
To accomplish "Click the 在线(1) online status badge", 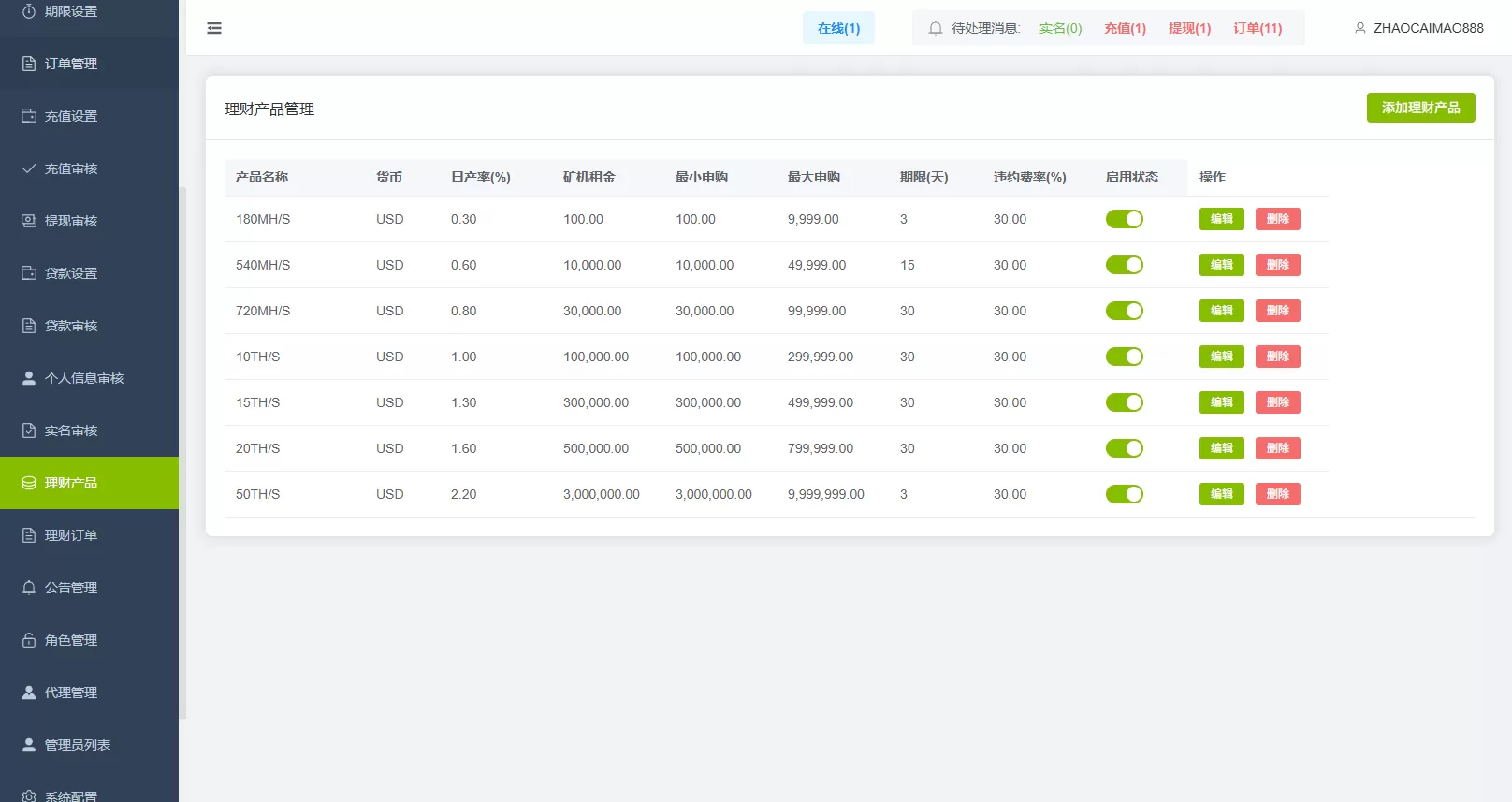I will coord(838,28).
